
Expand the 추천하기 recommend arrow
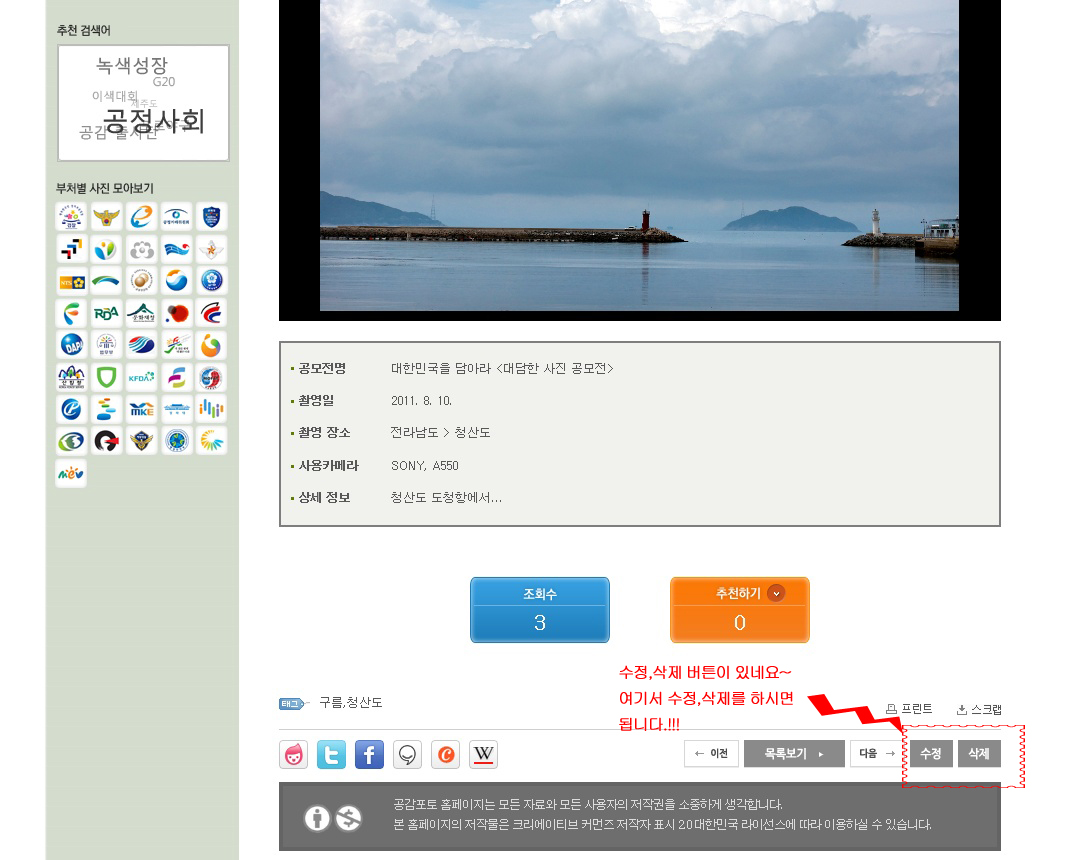point(776,593)
